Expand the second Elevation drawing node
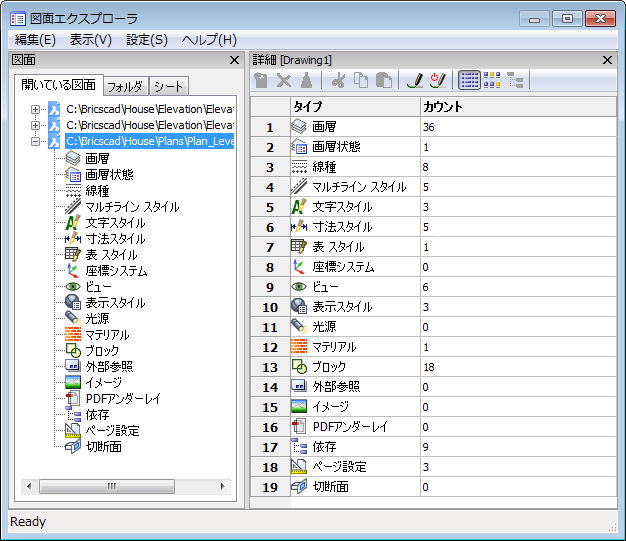626x541 pixels. point(36,125)
